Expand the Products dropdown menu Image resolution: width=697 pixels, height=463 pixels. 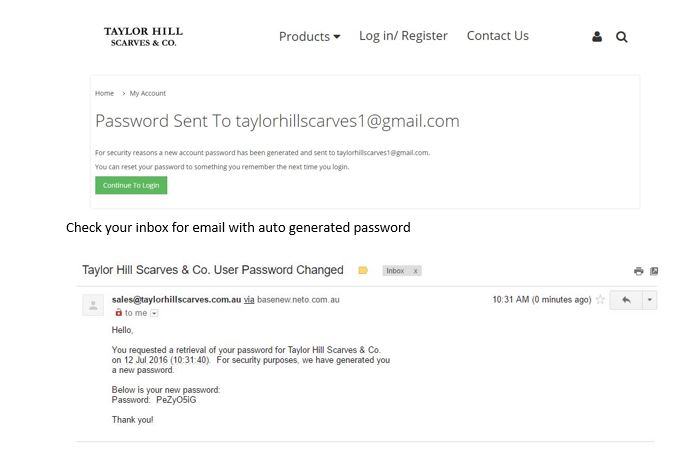click(x=309, y=36)
